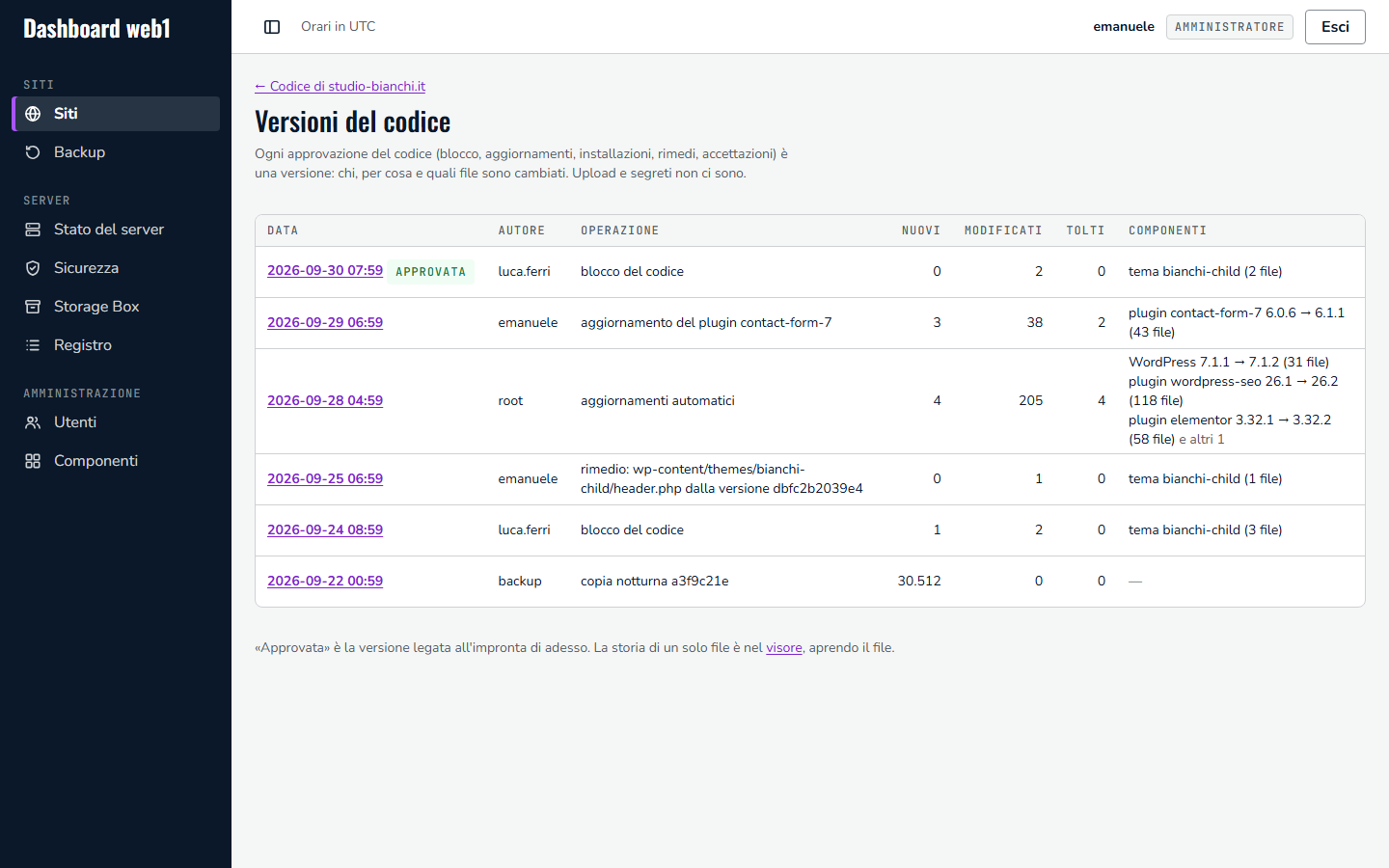Open version 2026-09-25 06:59
1389x868 pixels.
[325, 478]
